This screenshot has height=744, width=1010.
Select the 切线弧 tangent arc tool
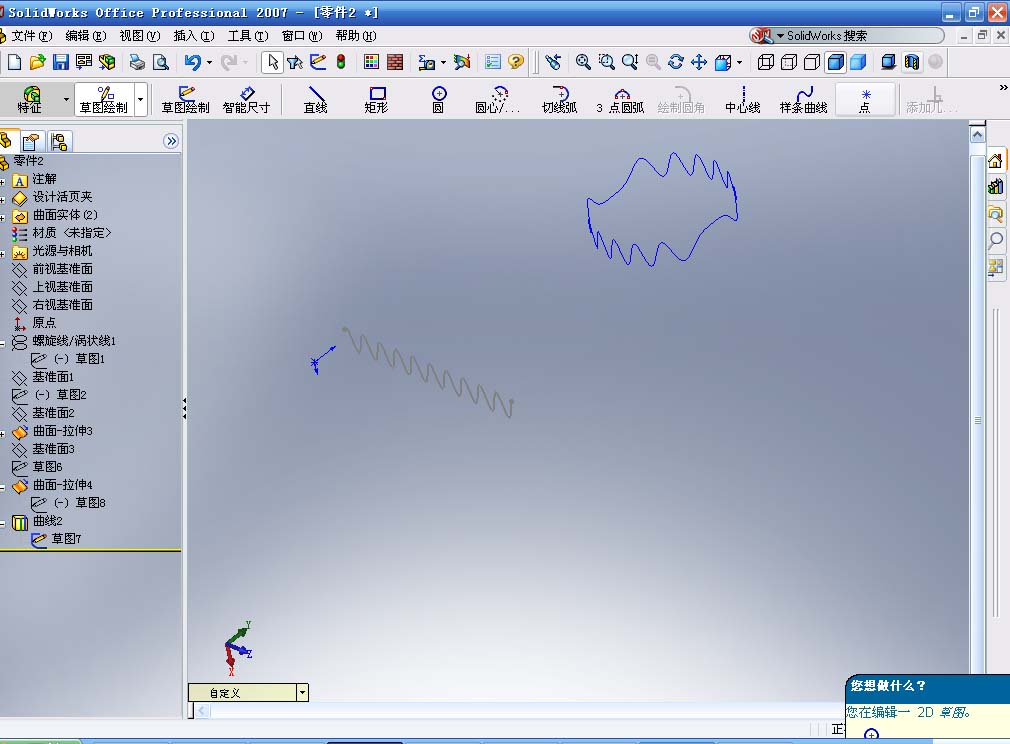(x=560, y=100)
